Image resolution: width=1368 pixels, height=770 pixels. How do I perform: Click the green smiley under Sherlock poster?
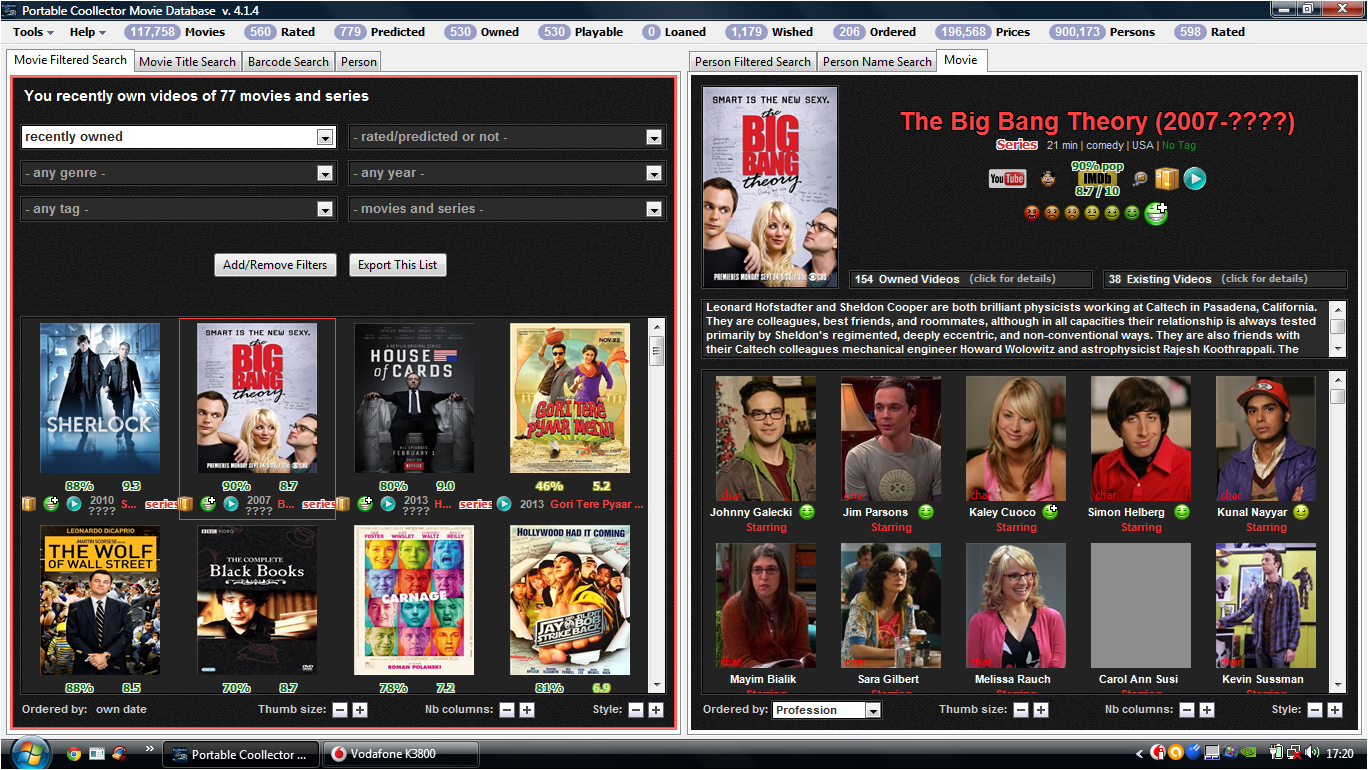pyautogui.click(x=51, y=503)
